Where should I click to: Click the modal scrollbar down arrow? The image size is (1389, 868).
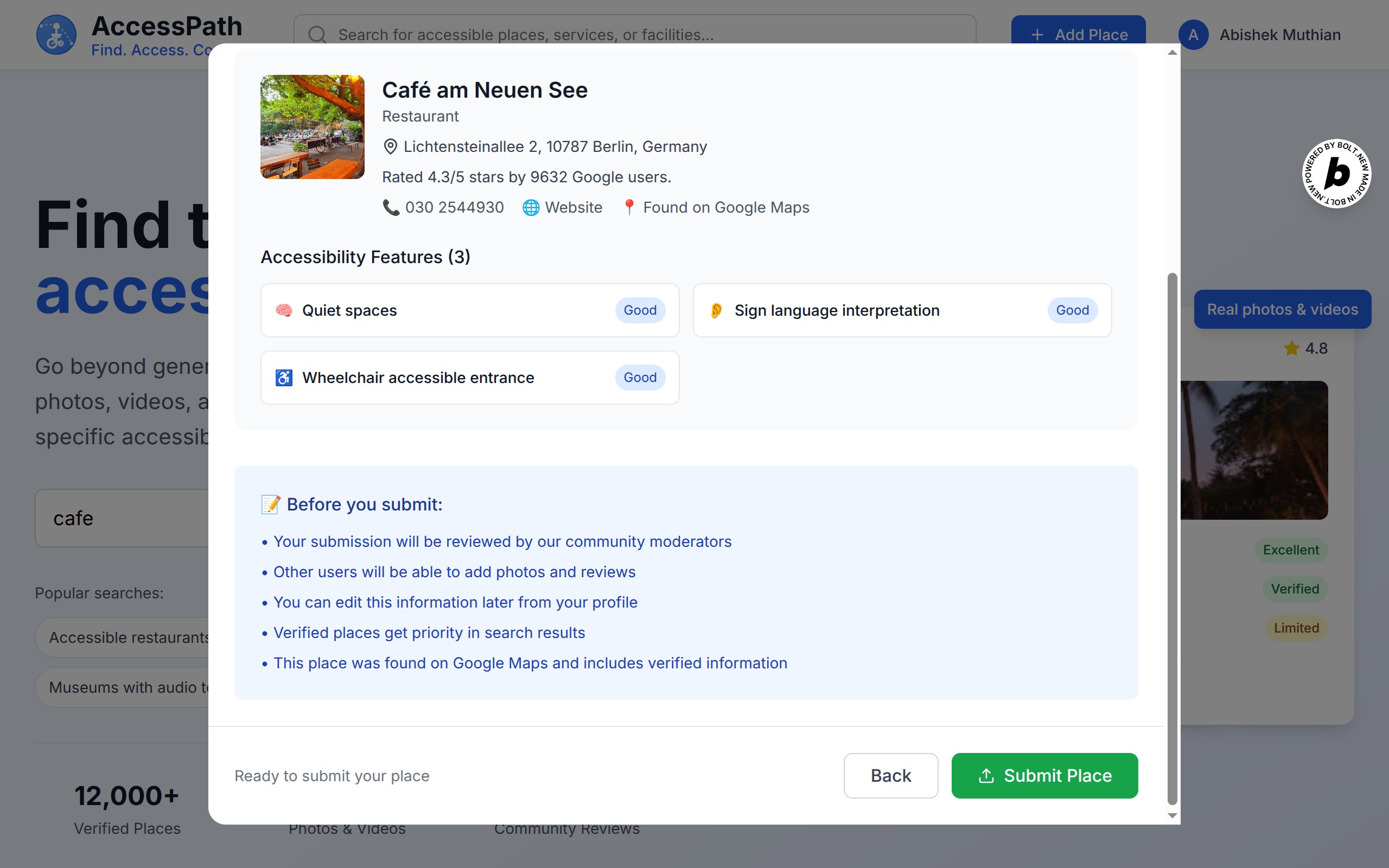tap(1173, 815)
